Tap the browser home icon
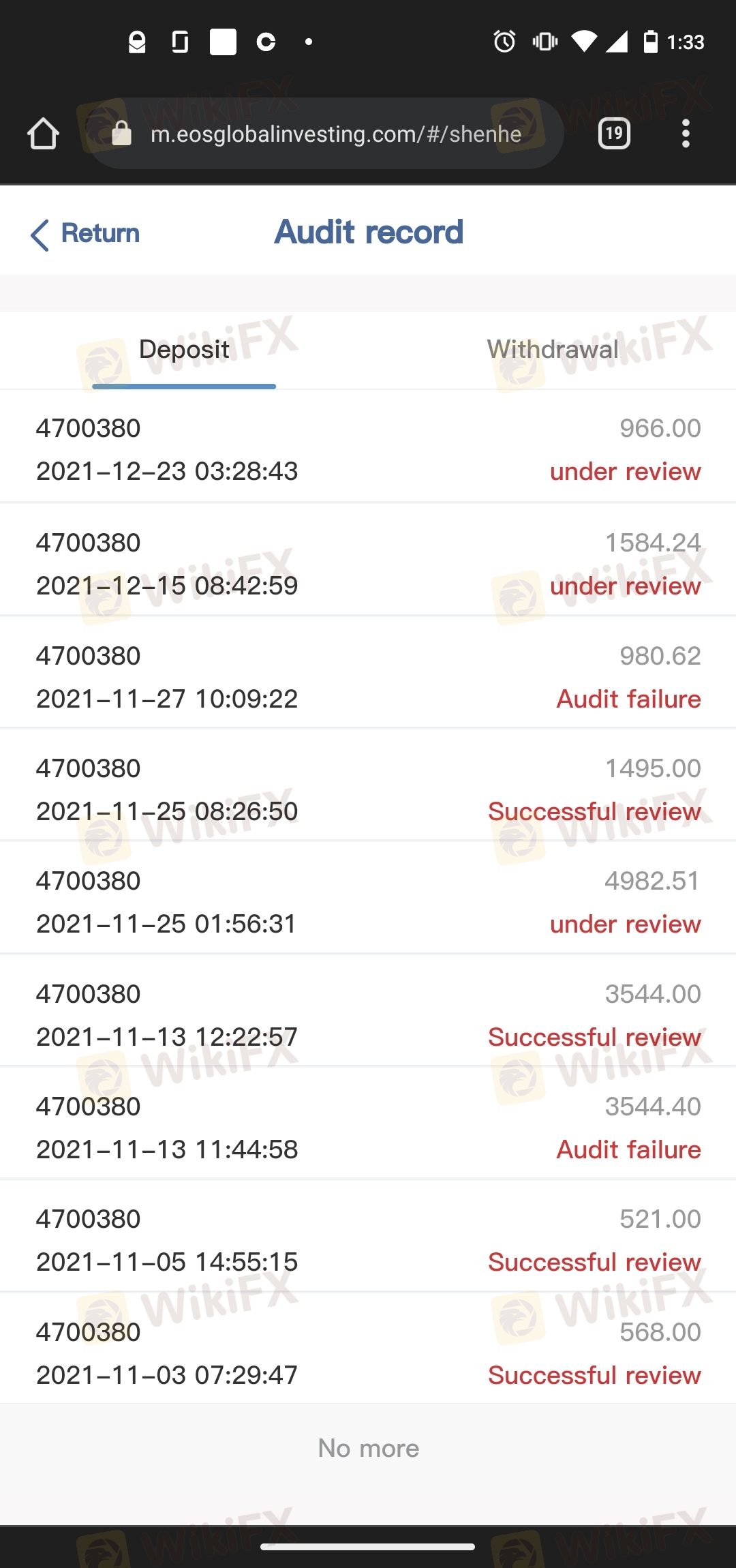Viewport: 736px width, 1568px height. pos(43,134)
